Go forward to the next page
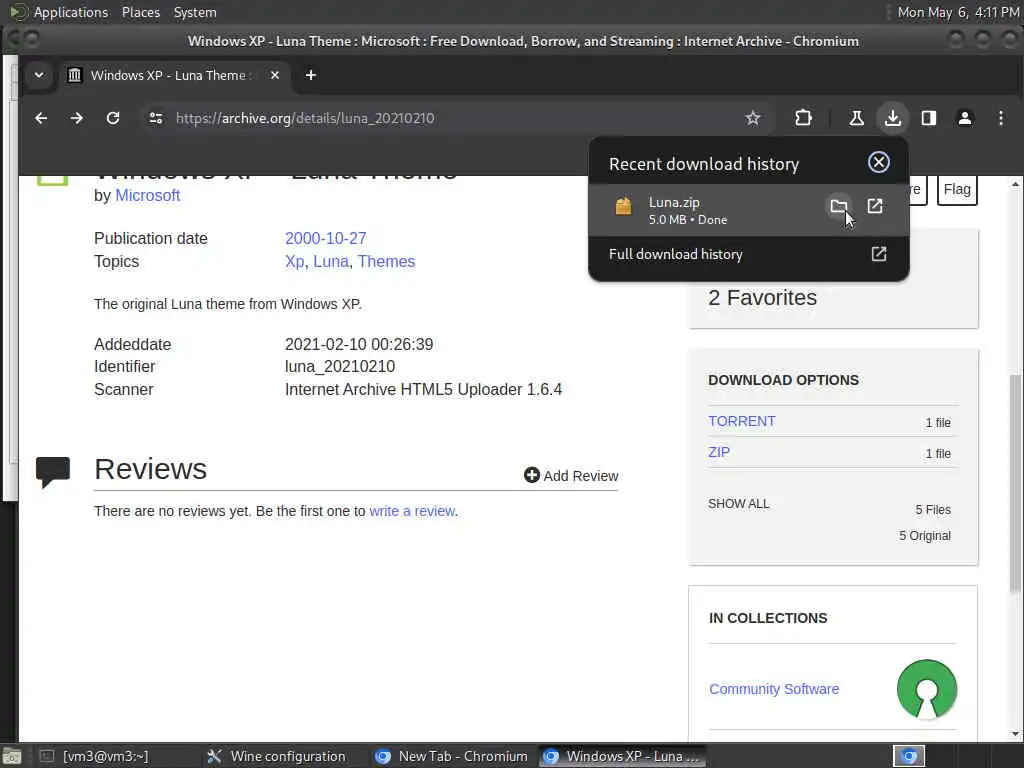This screenshot has width=1024, height=768. [76, 118]
